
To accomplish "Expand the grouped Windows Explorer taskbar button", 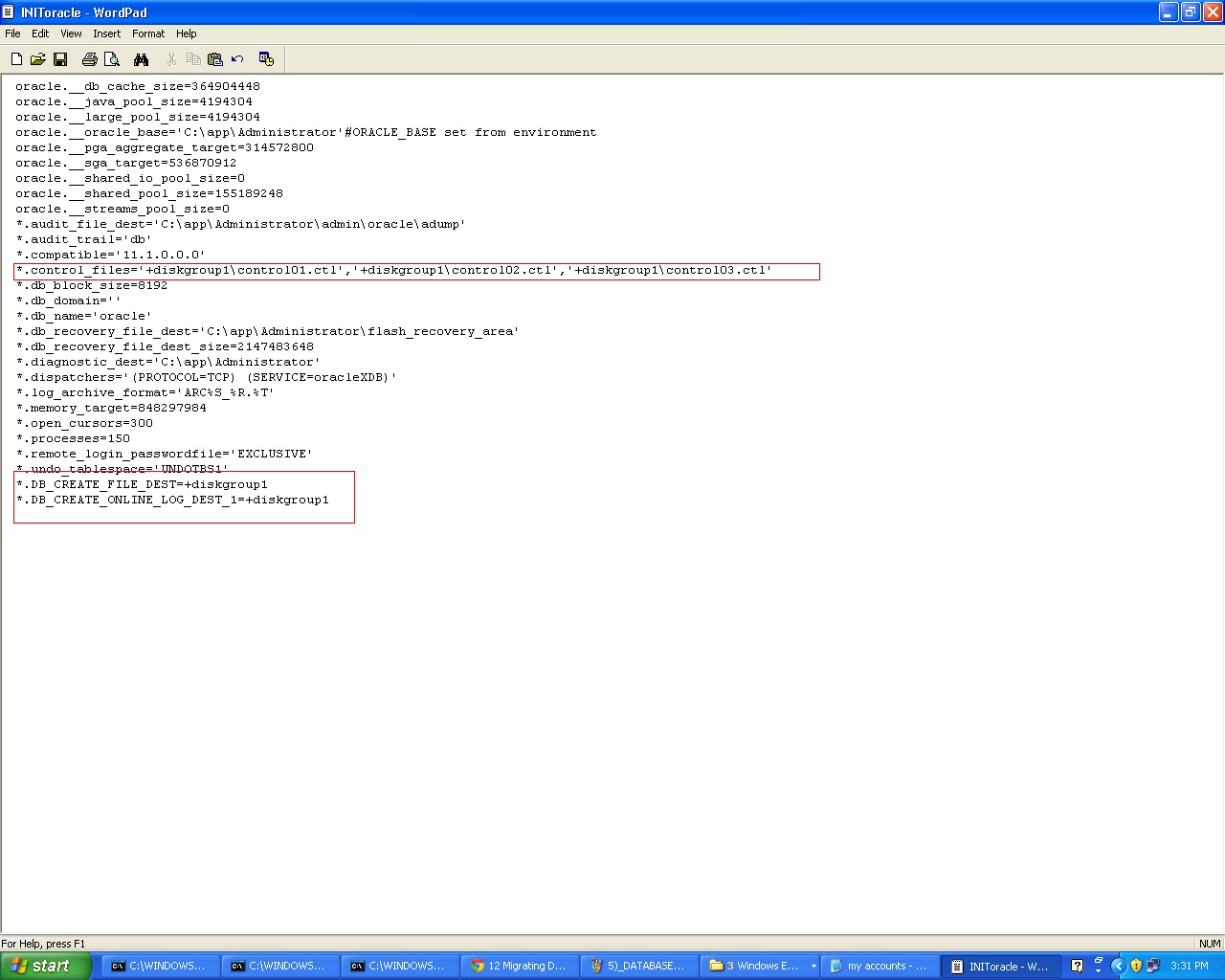I will [813, 966].
